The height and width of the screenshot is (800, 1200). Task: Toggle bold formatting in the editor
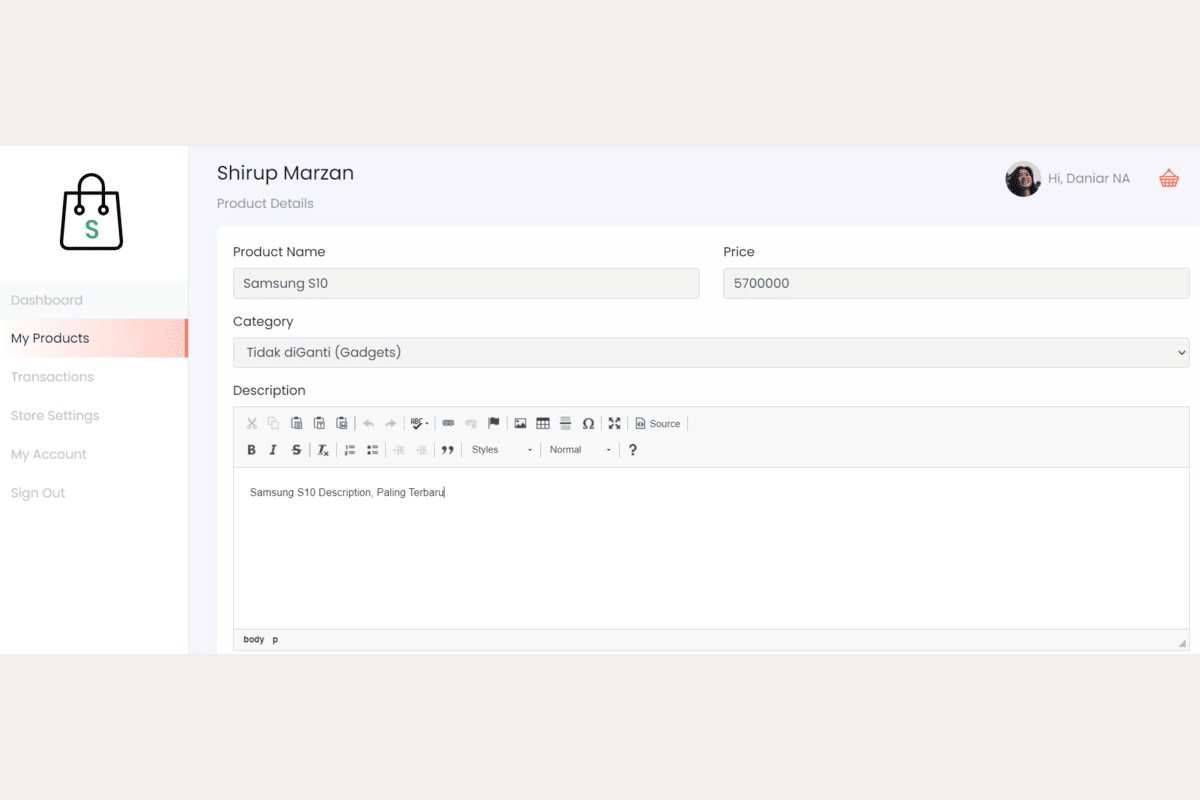click(x=251, y=450)
